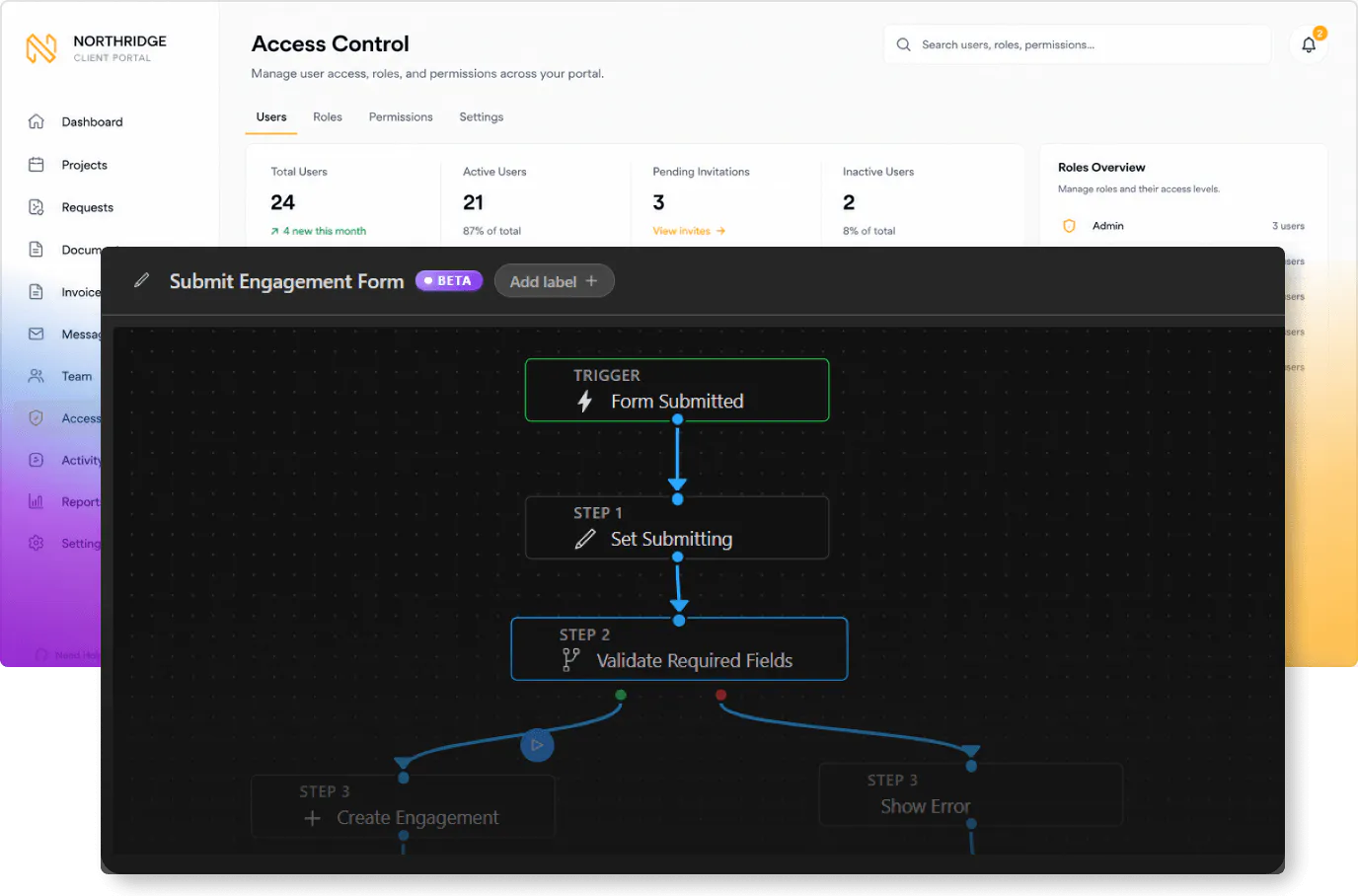Viewport: 1358px width, 896px height.
Task: Open Dashboard from the sidebar
Action: (92, 122)
